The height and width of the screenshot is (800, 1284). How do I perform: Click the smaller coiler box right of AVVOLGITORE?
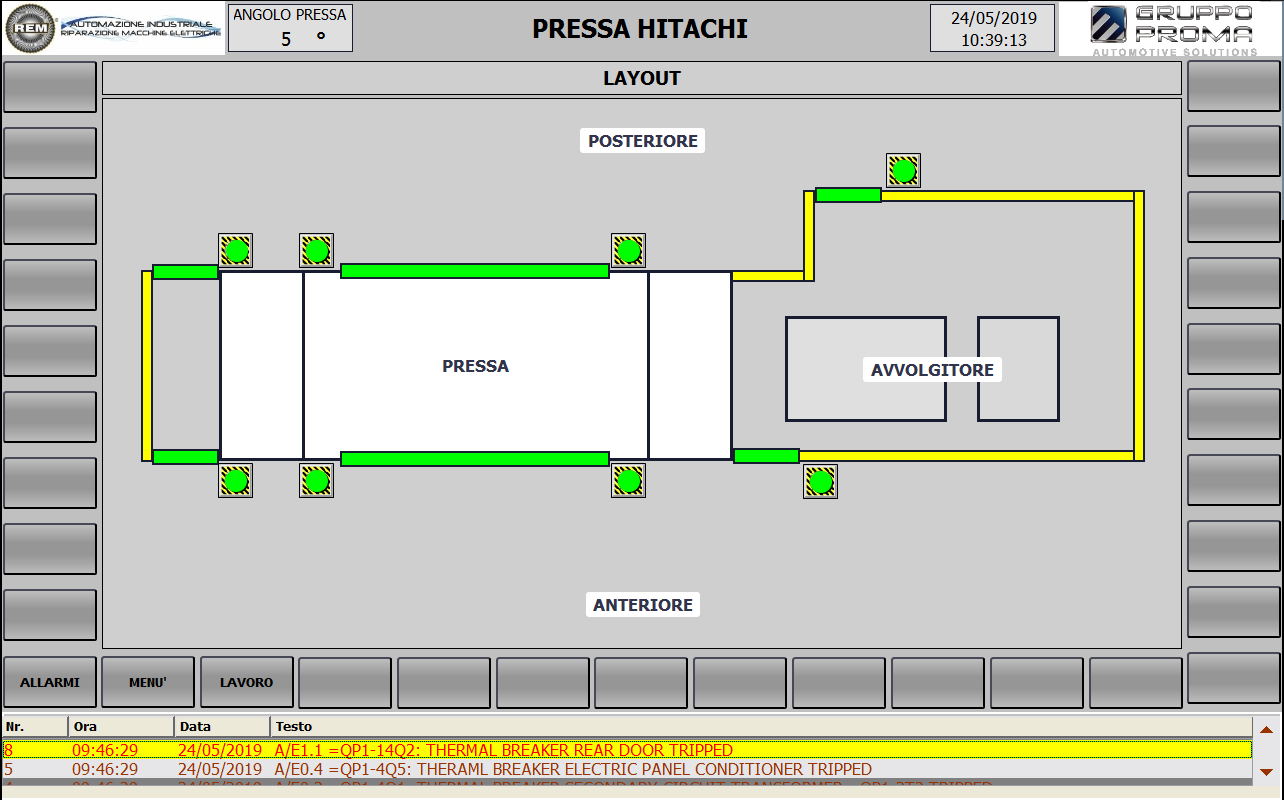1018,369
